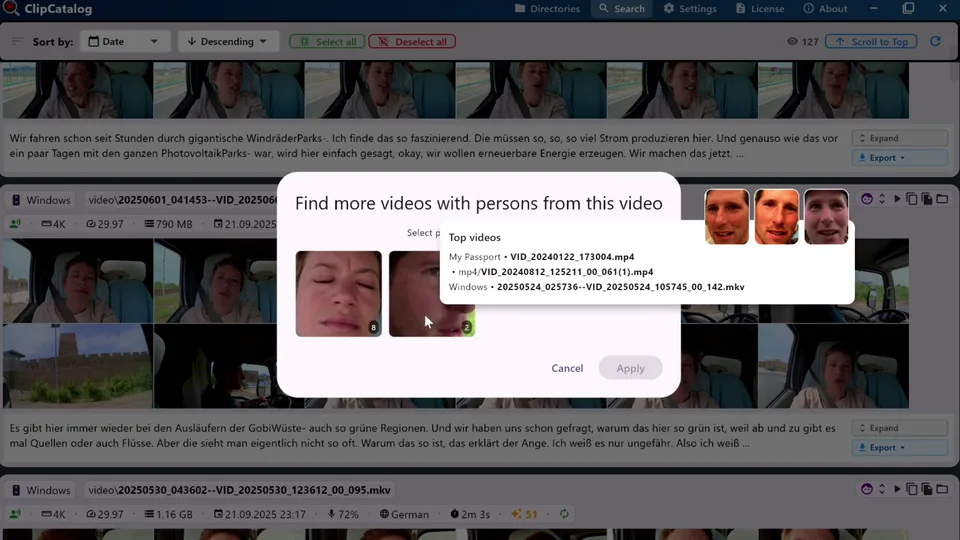This screenshot has height=540, width=960.
Task: Select the closed-eyes face marked 8
Action: click(338, 293)
